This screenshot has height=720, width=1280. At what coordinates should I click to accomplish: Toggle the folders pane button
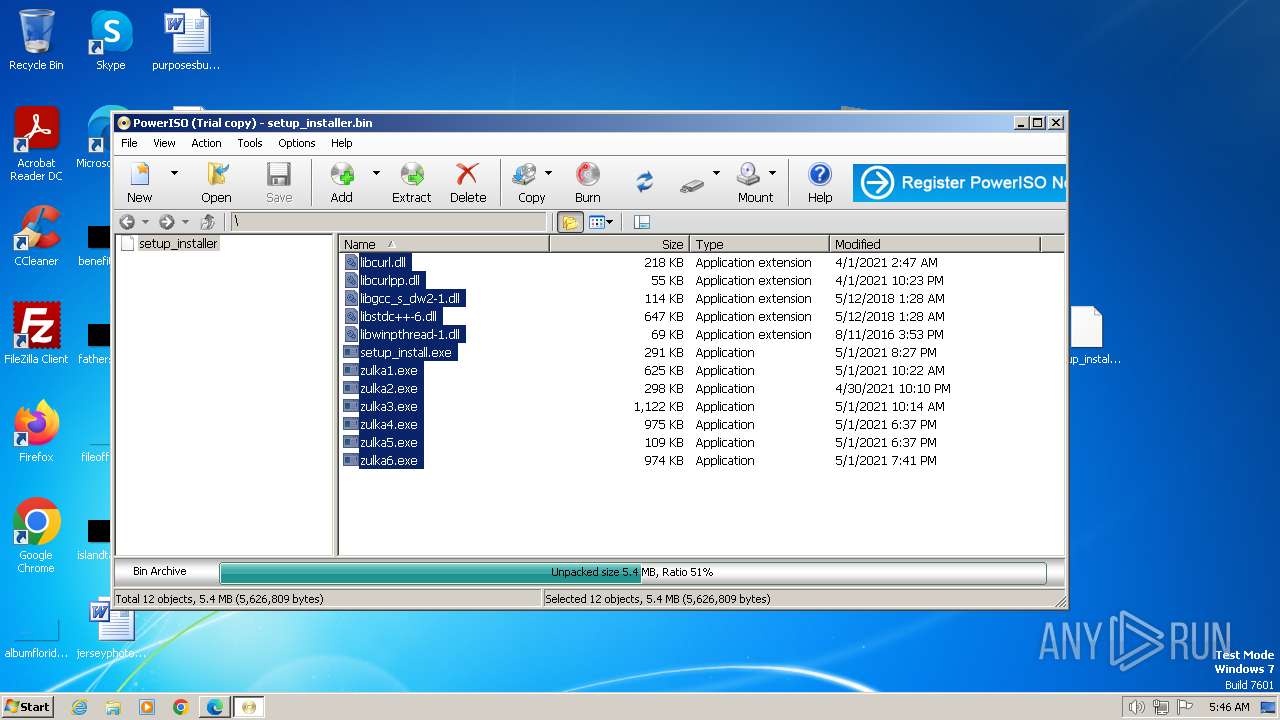point(570,222)
